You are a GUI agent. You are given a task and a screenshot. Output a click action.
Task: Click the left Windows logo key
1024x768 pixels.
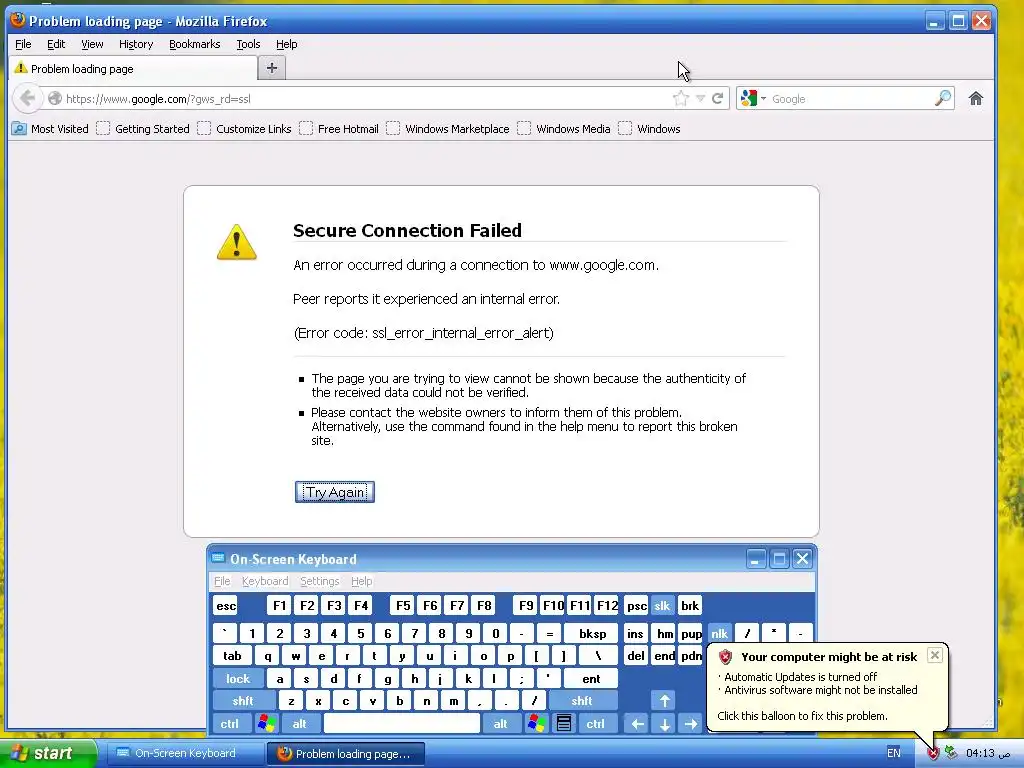[x=266, y=724]
